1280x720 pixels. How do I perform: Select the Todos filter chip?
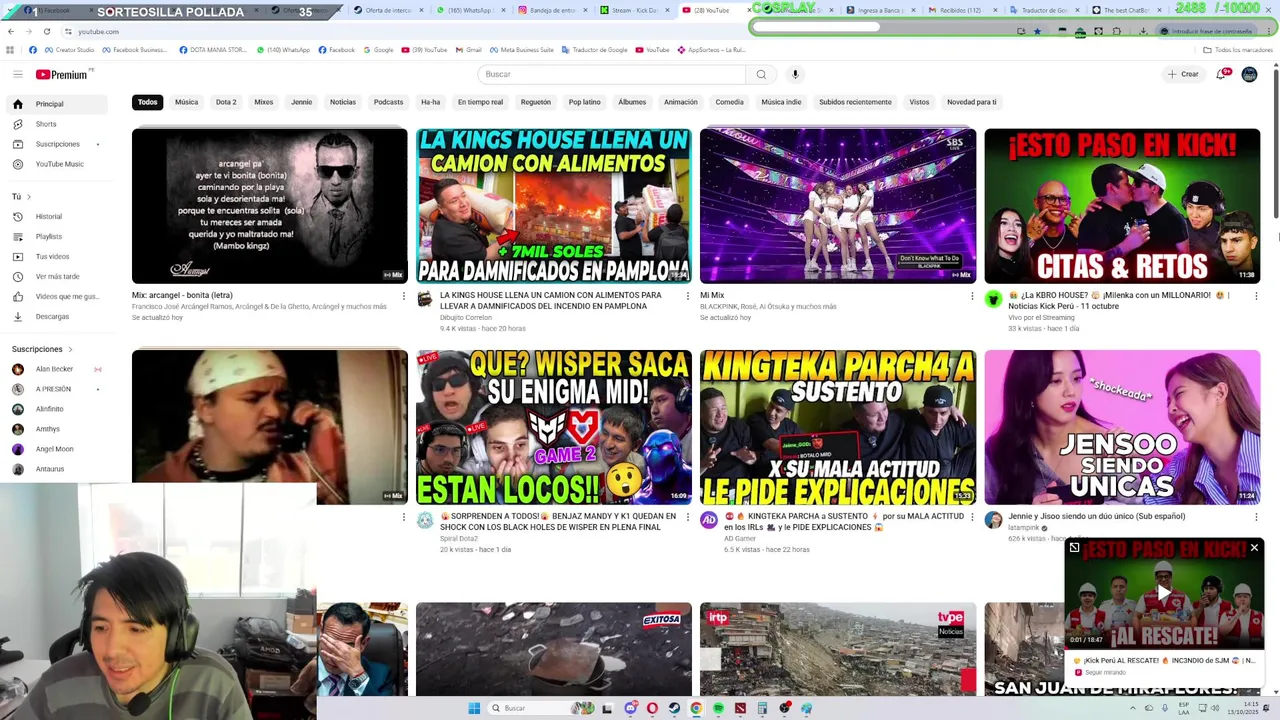[147, 102]
